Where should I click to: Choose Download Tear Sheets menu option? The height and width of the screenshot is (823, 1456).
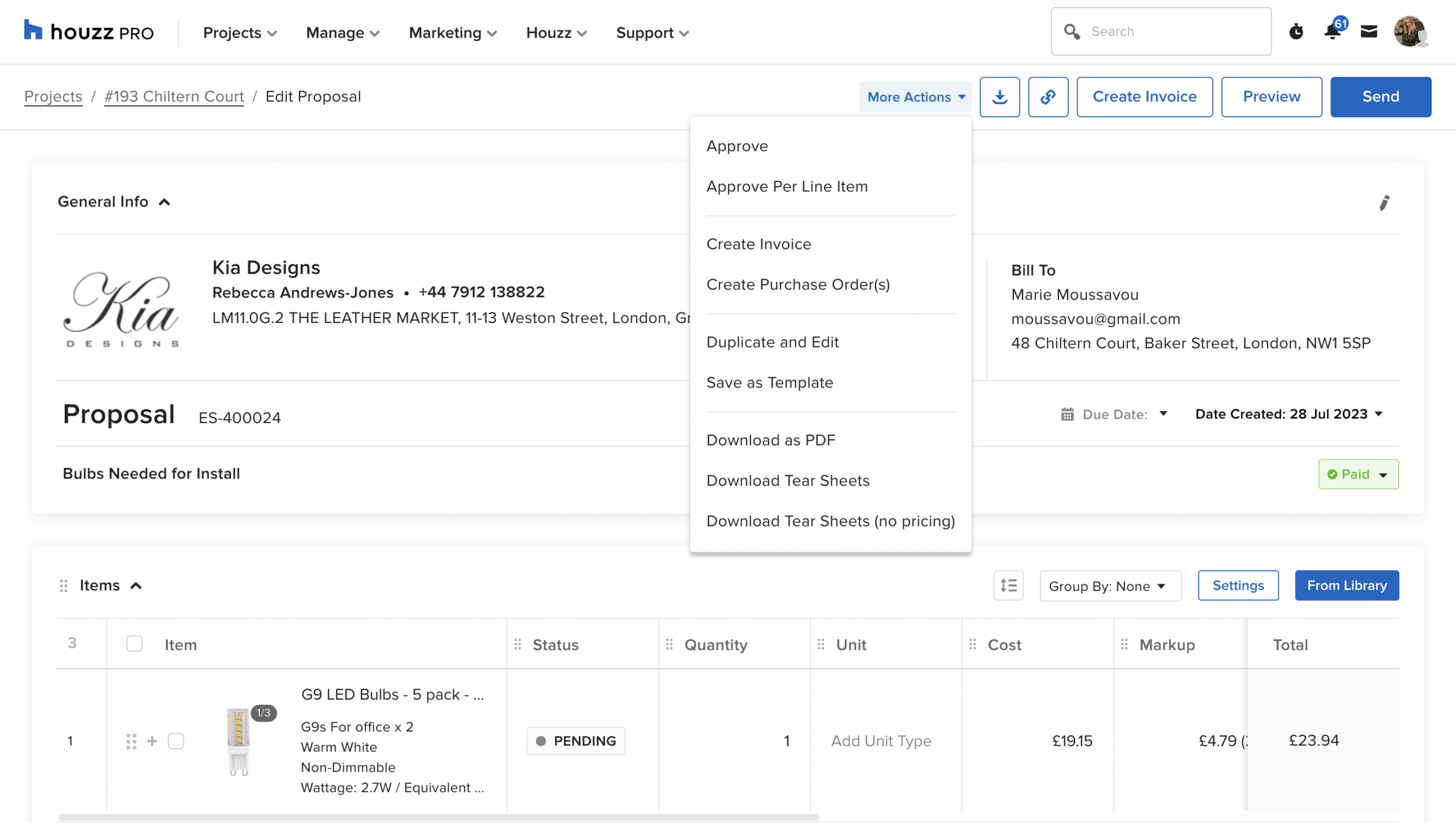click(788, 481)
